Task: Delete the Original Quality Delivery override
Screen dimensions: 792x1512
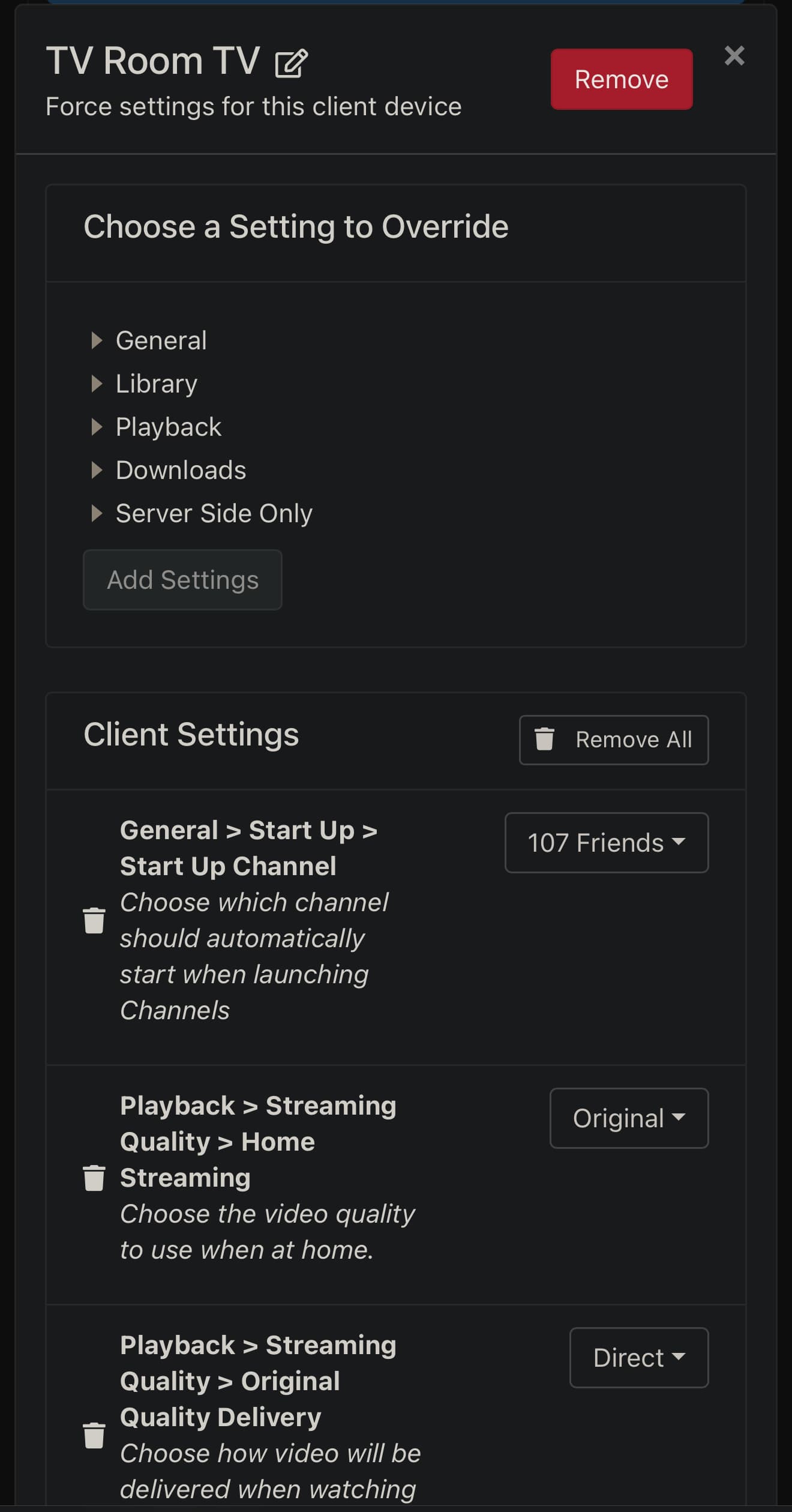Action: tap(94, 1435)
